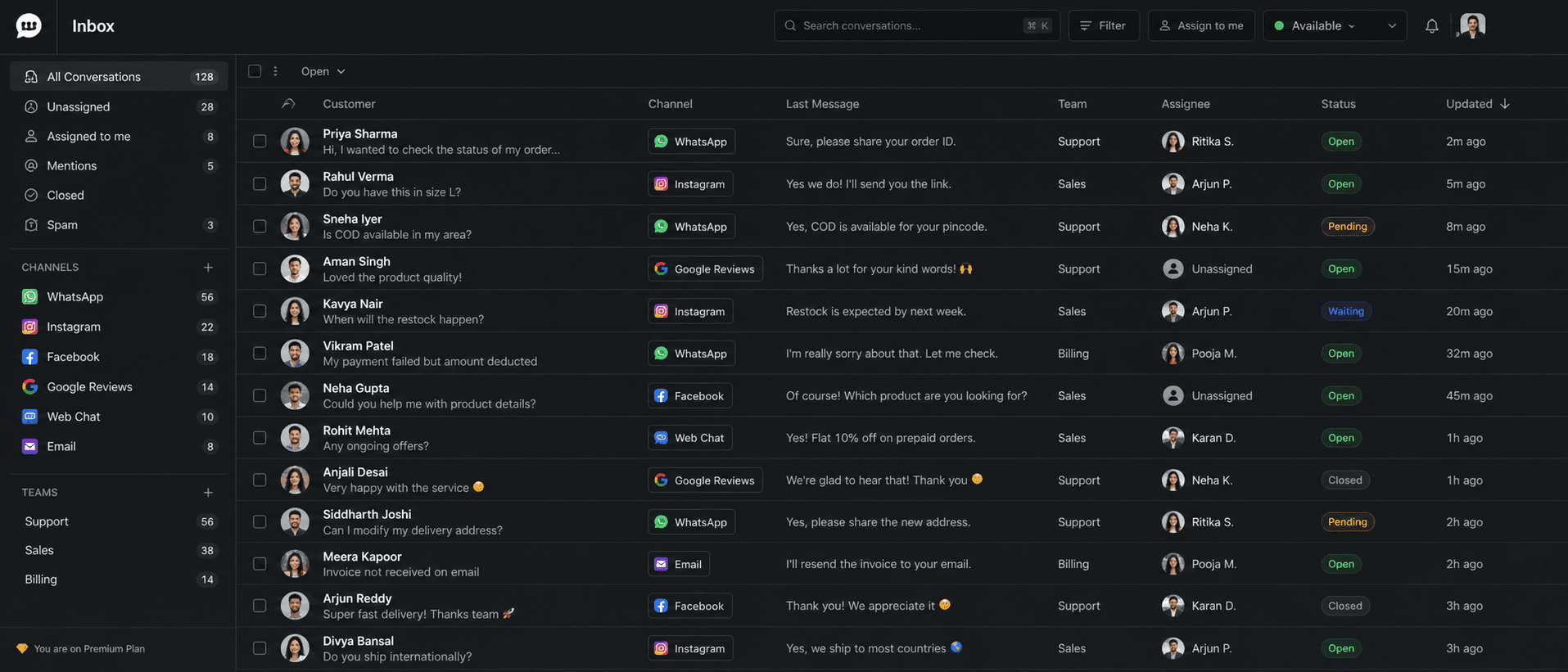The height and width of the screenshot is (672, 1568).
Task: Click the Status column header
Action: coord(1338,104)
